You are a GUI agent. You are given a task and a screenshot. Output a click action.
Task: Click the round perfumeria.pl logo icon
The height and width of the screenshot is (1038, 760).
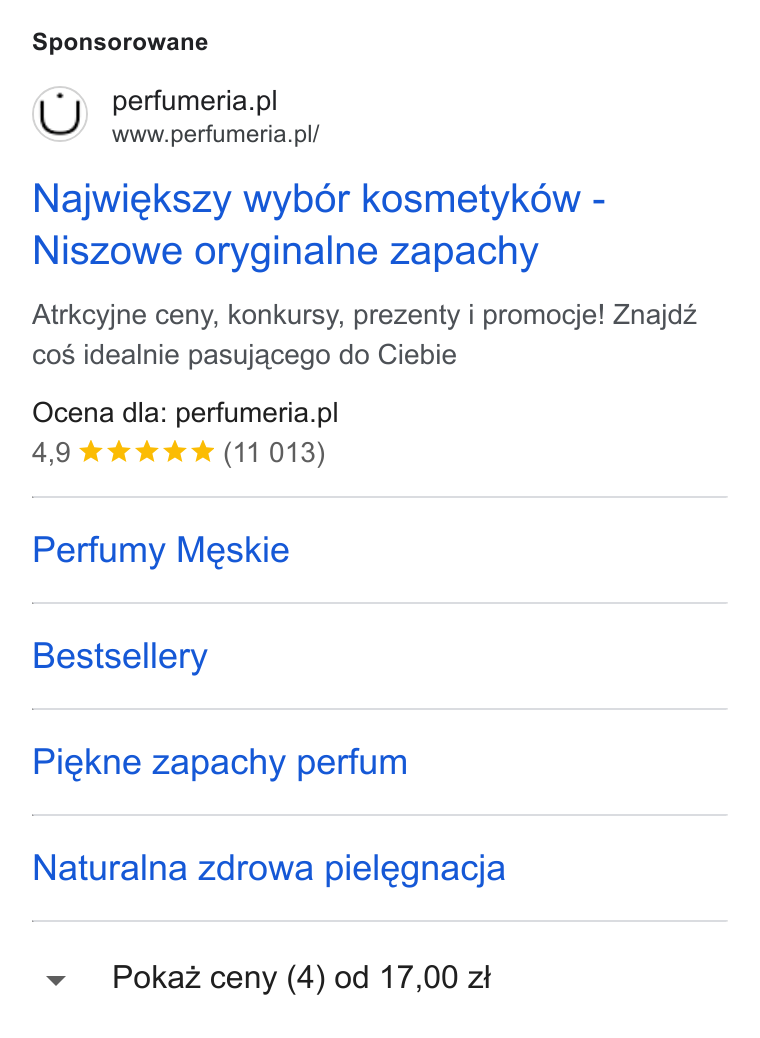coord(60,115)
